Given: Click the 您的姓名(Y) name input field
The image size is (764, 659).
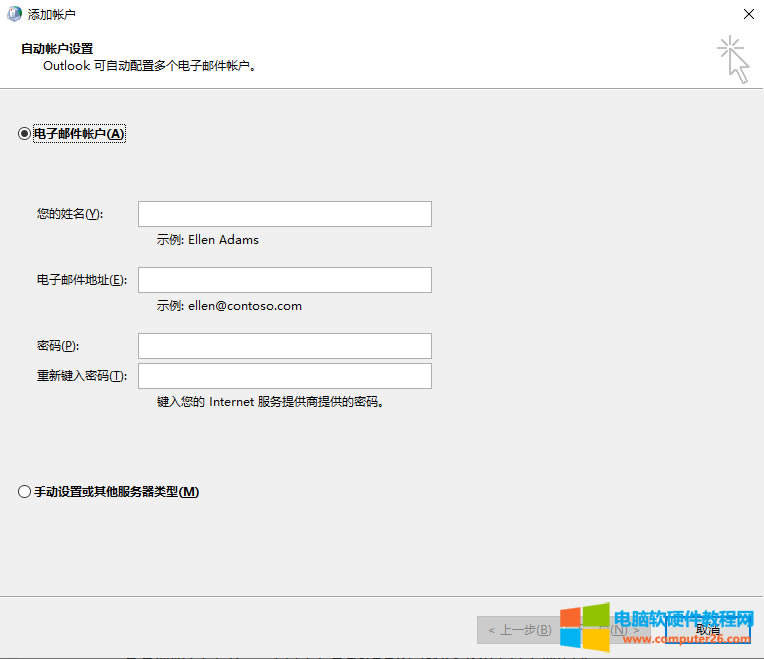Looking at the screenshot, I should click(284, 214).
